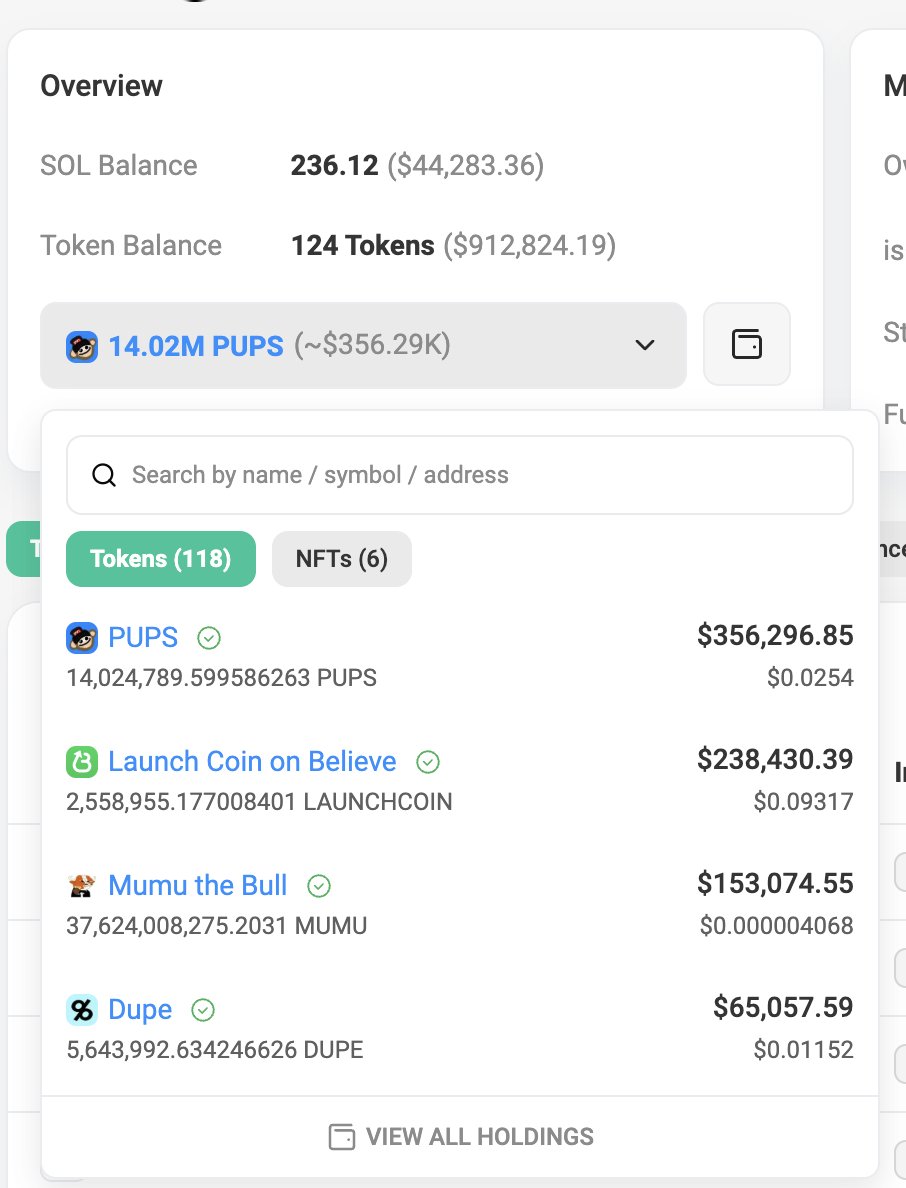This screenshot has width=906, height=1188.
Task: Click the PUPS value $356,296.85
Action: coord(775,635)
